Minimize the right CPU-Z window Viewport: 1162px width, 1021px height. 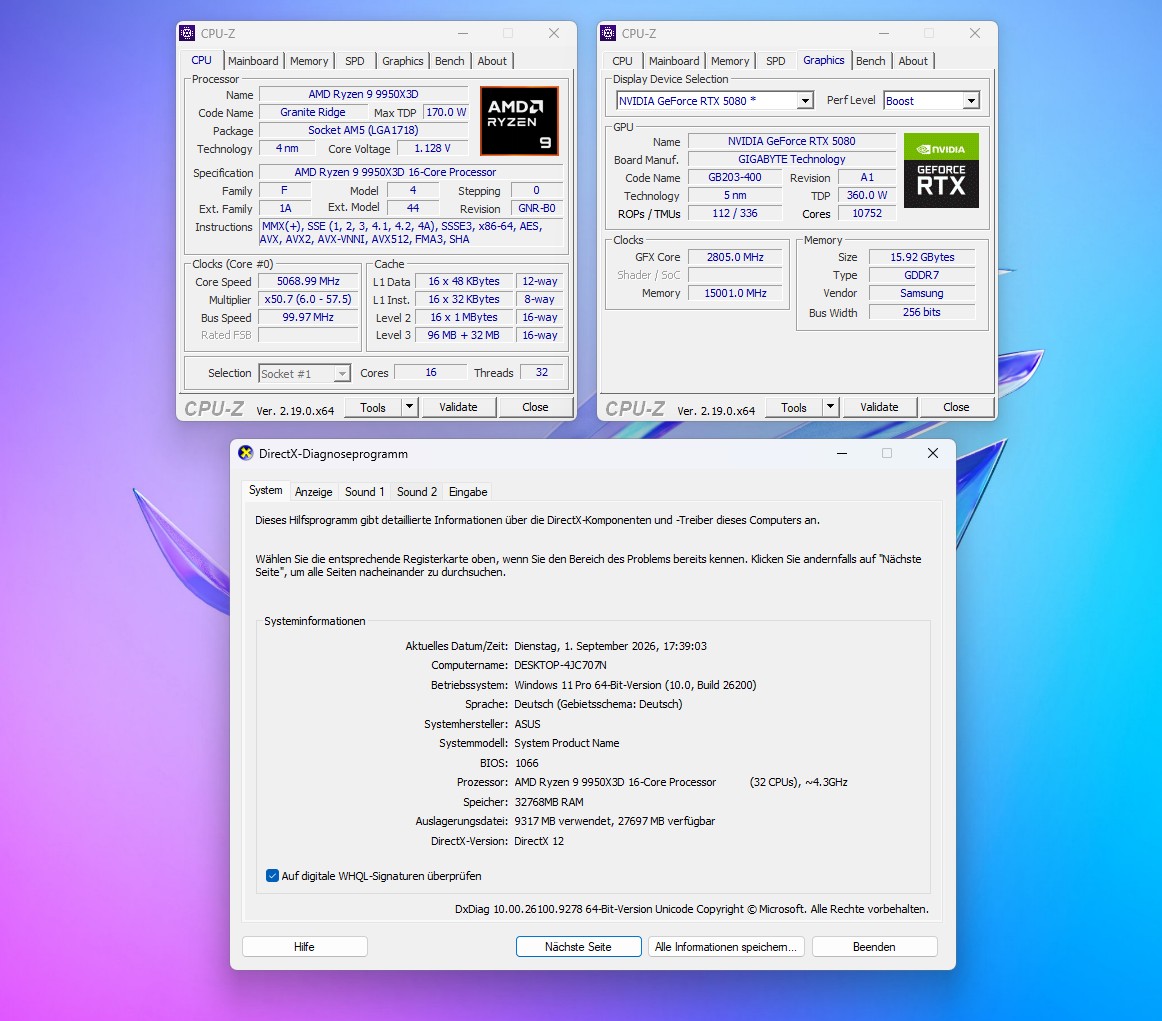pos(883,33)
